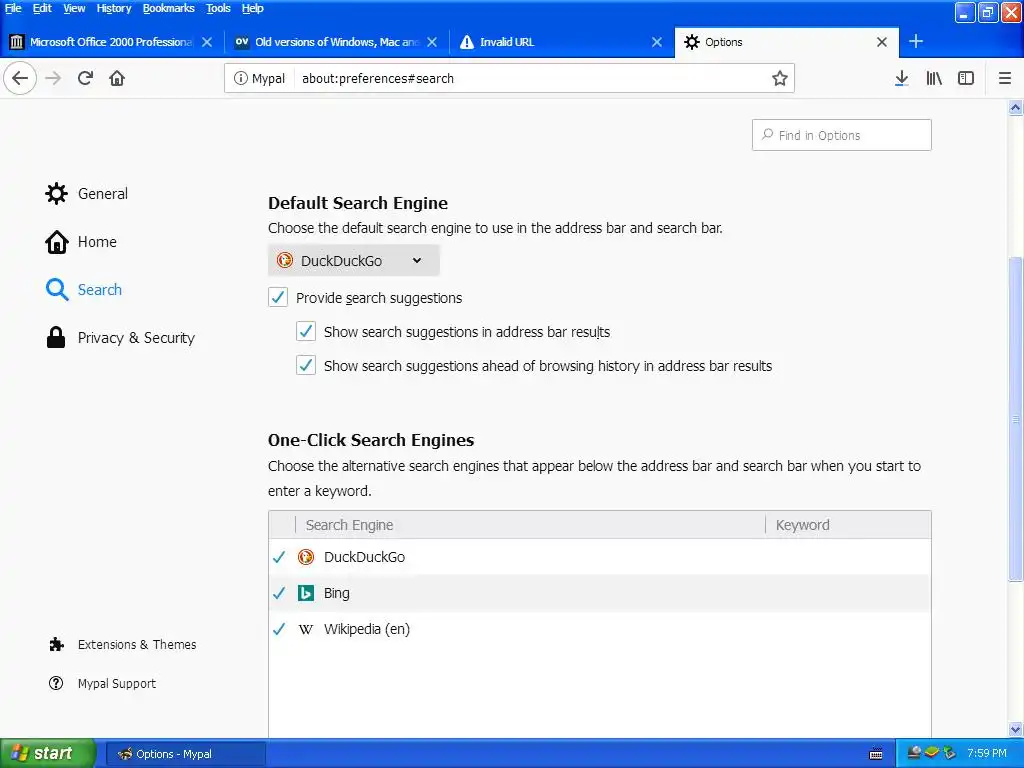Open new tab with plus button
1024x768 pixels.
pos(916,41)
